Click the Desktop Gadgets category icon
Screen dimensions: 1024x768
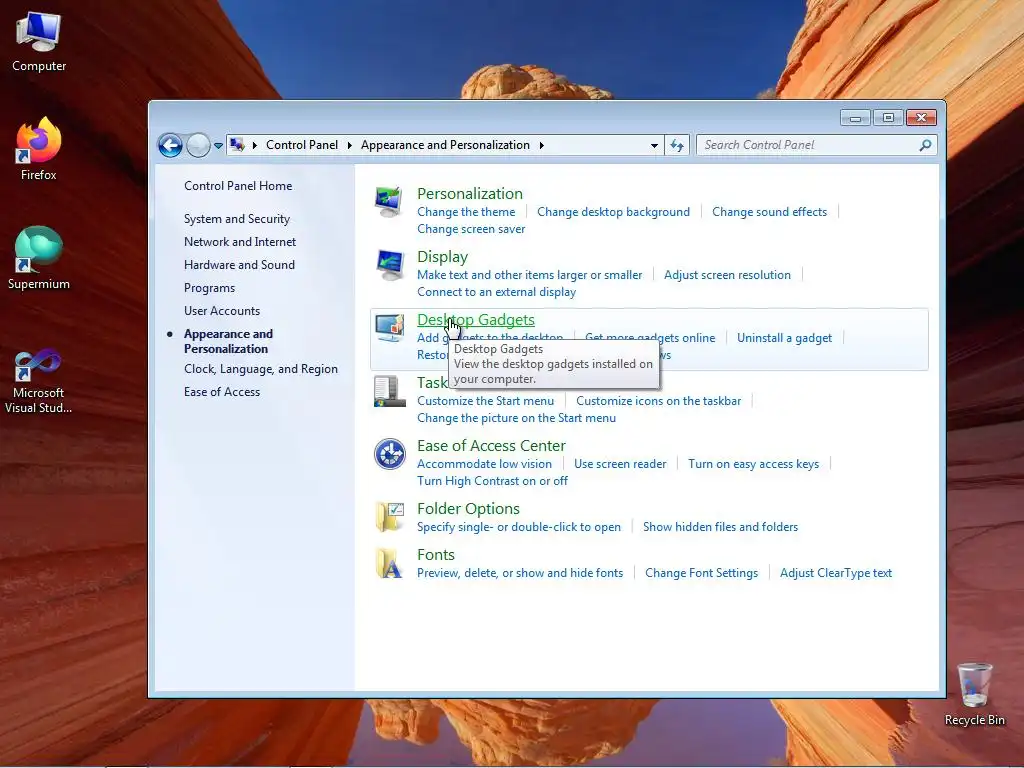[x=389, y=327]
